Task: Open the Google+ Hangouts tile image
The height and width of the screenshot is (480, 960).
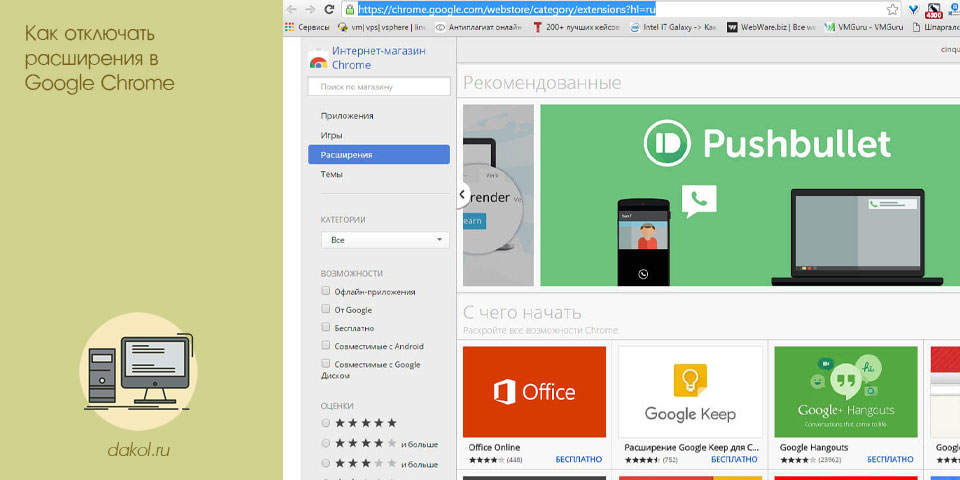Action: 846,392
